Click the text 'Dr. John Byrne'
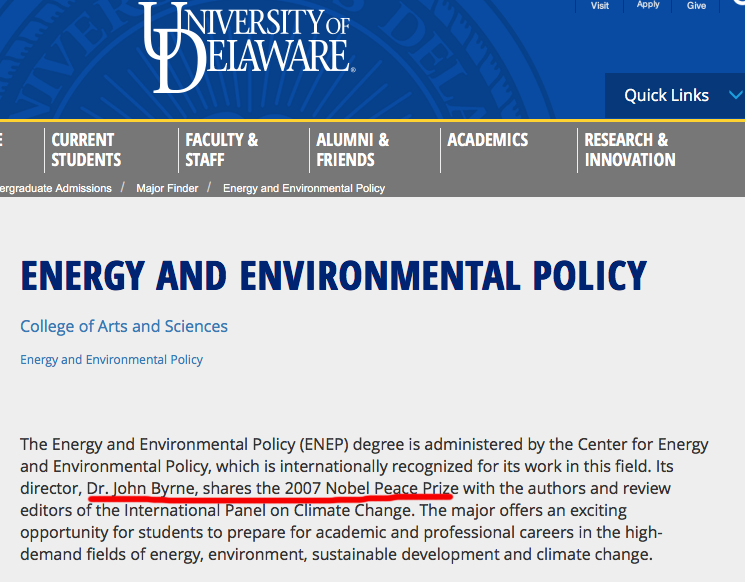This screenshot has width=745, height=582. [141, 488]
